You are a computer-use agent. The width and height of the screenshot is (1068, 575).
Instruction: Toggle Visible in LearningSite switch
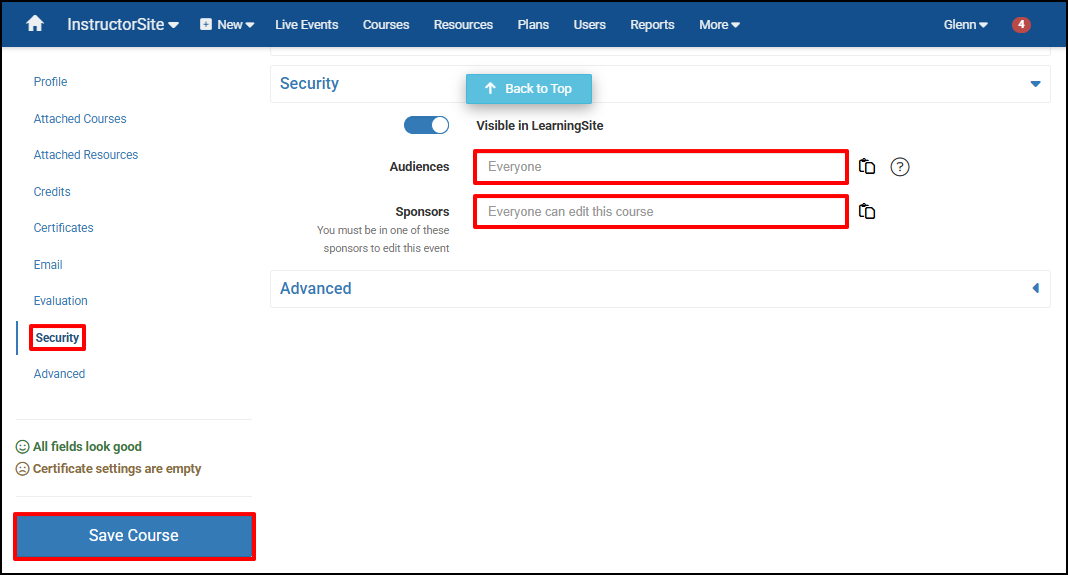[x=426, y=125]
